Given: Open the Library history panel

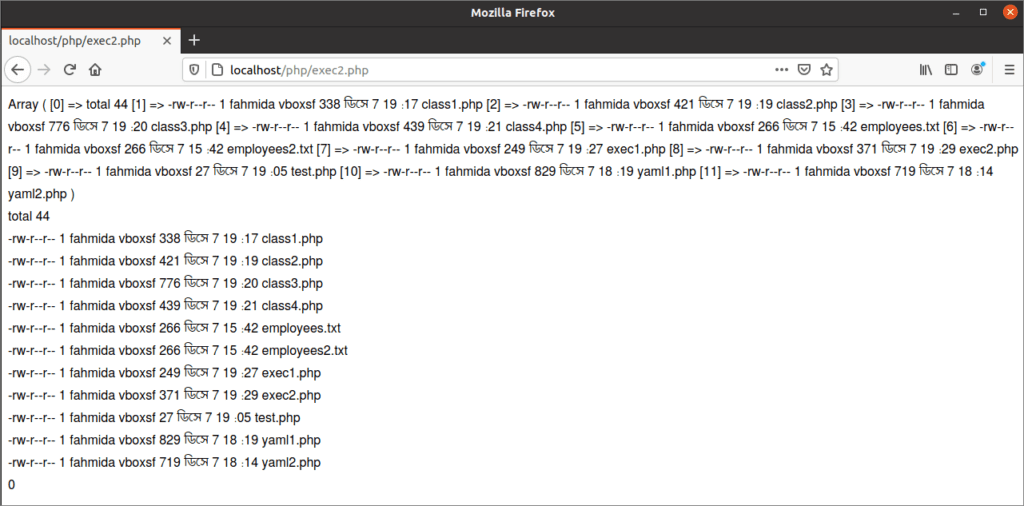Looking at the screenshot, I should coord(926,70).
